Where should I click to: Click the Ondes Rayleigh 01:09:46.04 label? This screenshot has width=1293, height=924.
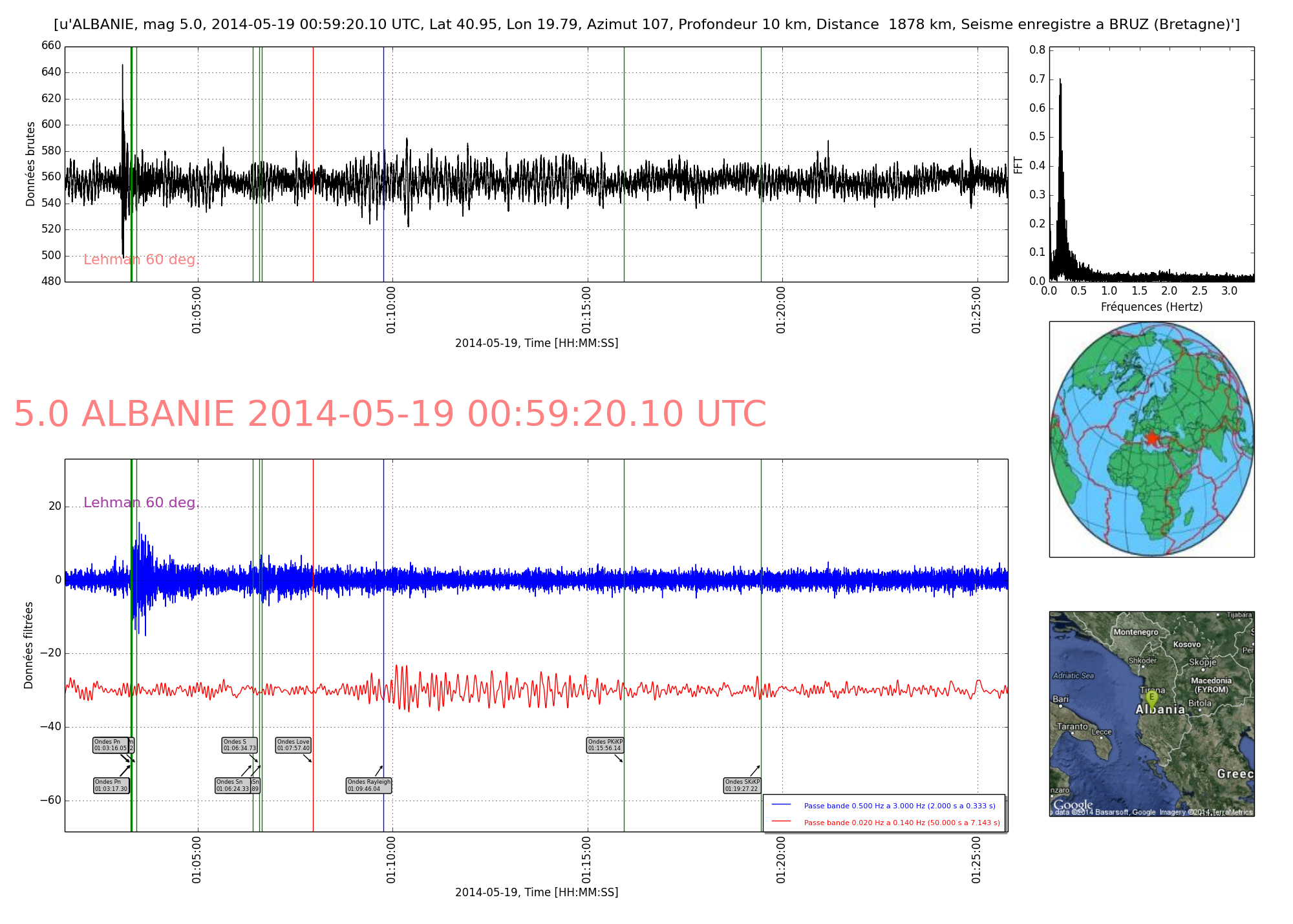pyautogui.click(x=369, y=785)
